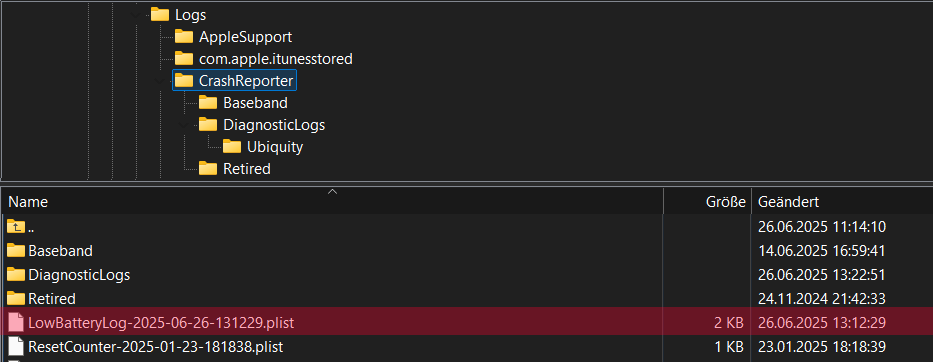The image size is (933, 362).
Task: Open the AppleSupport folder icon in tree
Action: [184, 36]
